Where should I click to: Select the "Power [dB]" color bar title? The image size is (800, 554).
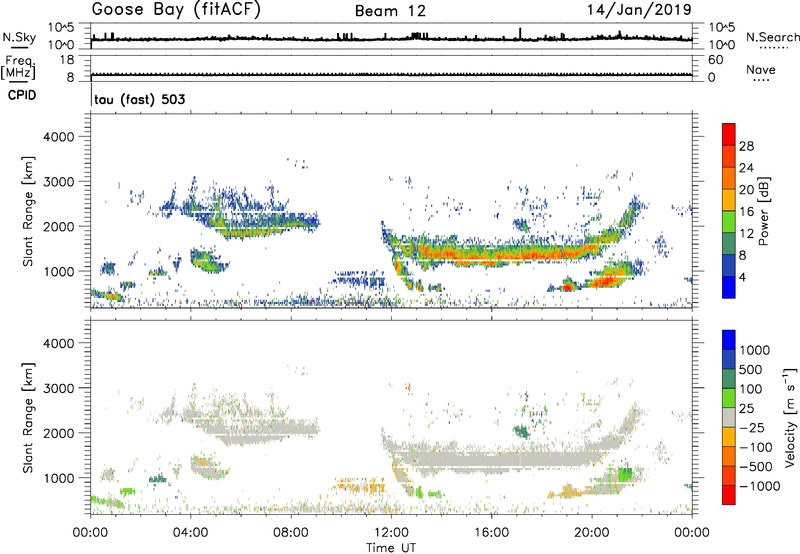[x=763, y=211]
